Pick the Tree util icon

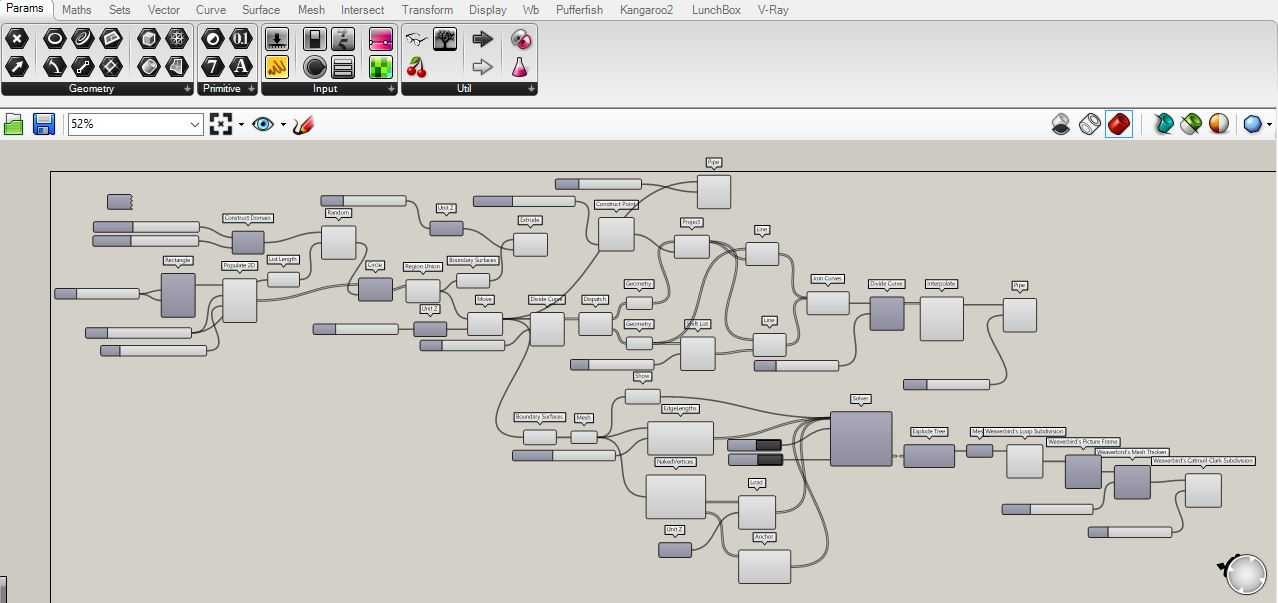[445, 39]
